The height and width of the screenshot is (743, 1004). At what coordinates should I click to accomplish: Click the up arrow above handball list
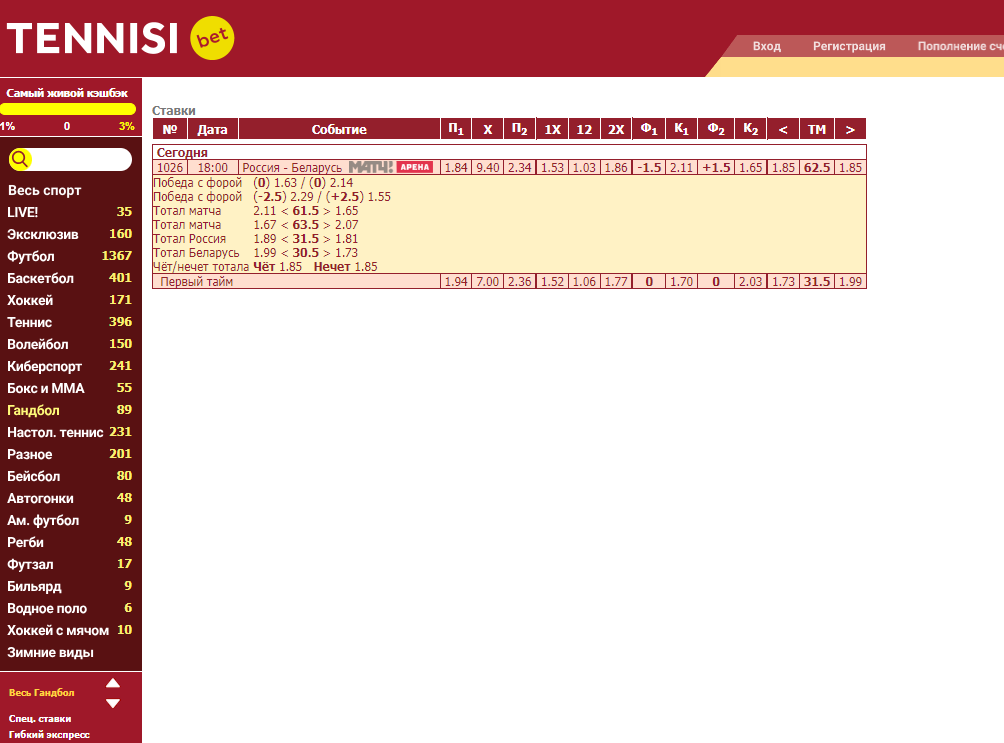coord(113,683)
